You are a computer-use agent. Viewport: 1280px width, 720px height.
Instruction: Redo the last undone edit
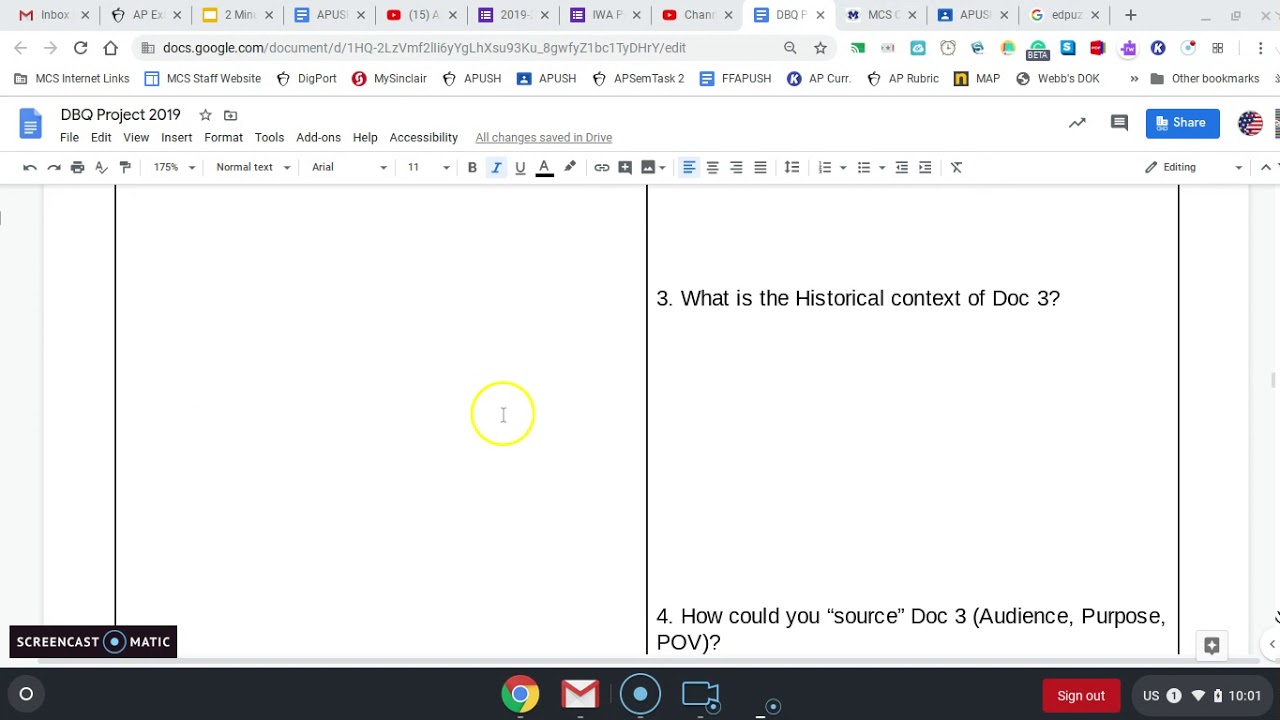tap(54, 167)
